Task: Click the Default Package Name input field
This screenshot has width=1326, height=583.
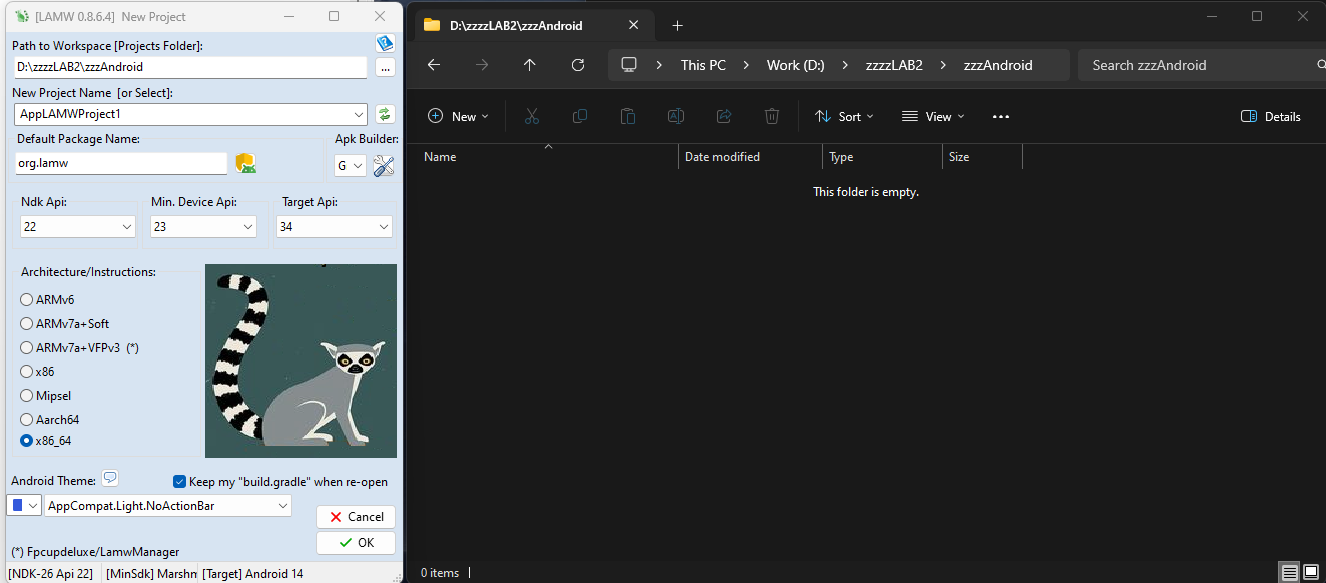Action: coord(121,163)
